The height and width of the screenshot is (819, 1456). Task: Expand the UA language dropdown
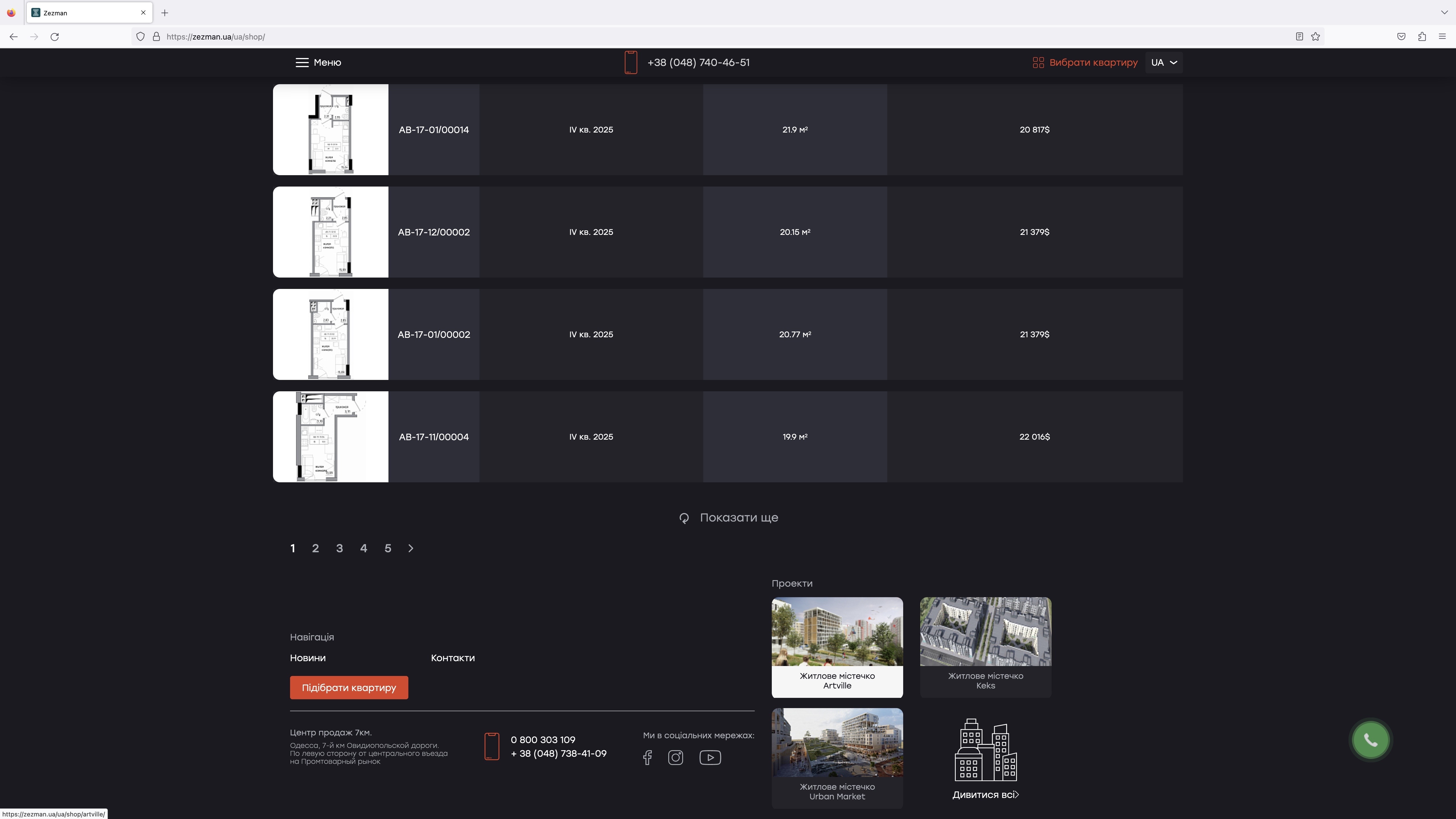[1164, 63]
